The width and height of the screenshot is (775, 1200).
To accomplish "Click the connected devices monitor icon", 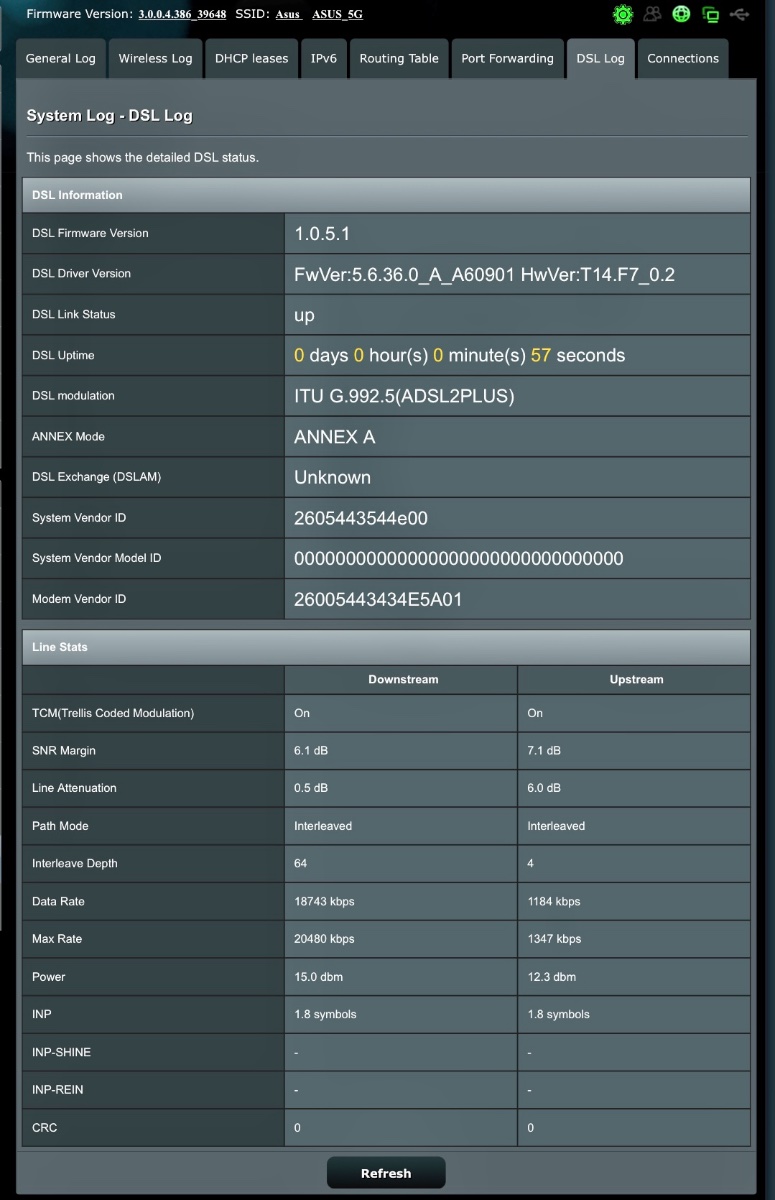I will [x=711, y=14].
